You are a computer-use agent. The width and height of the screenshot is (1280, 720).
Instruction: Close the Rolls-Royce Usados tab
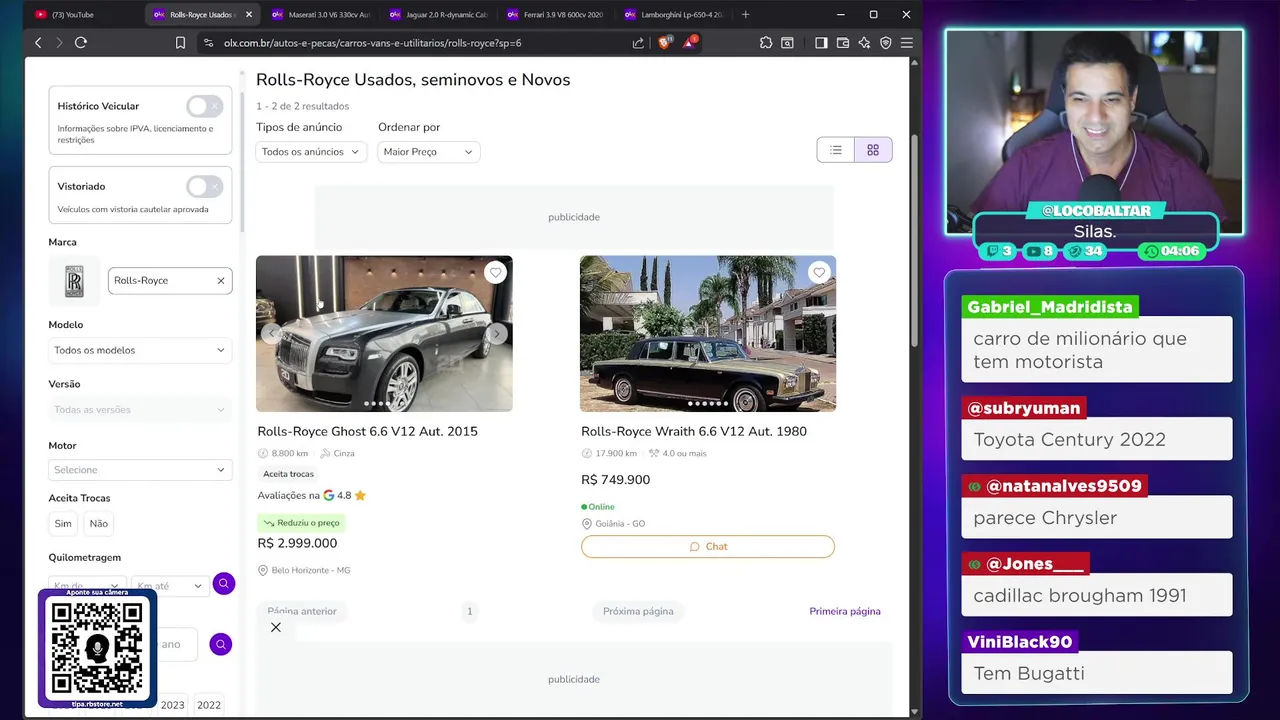(249, 15)
